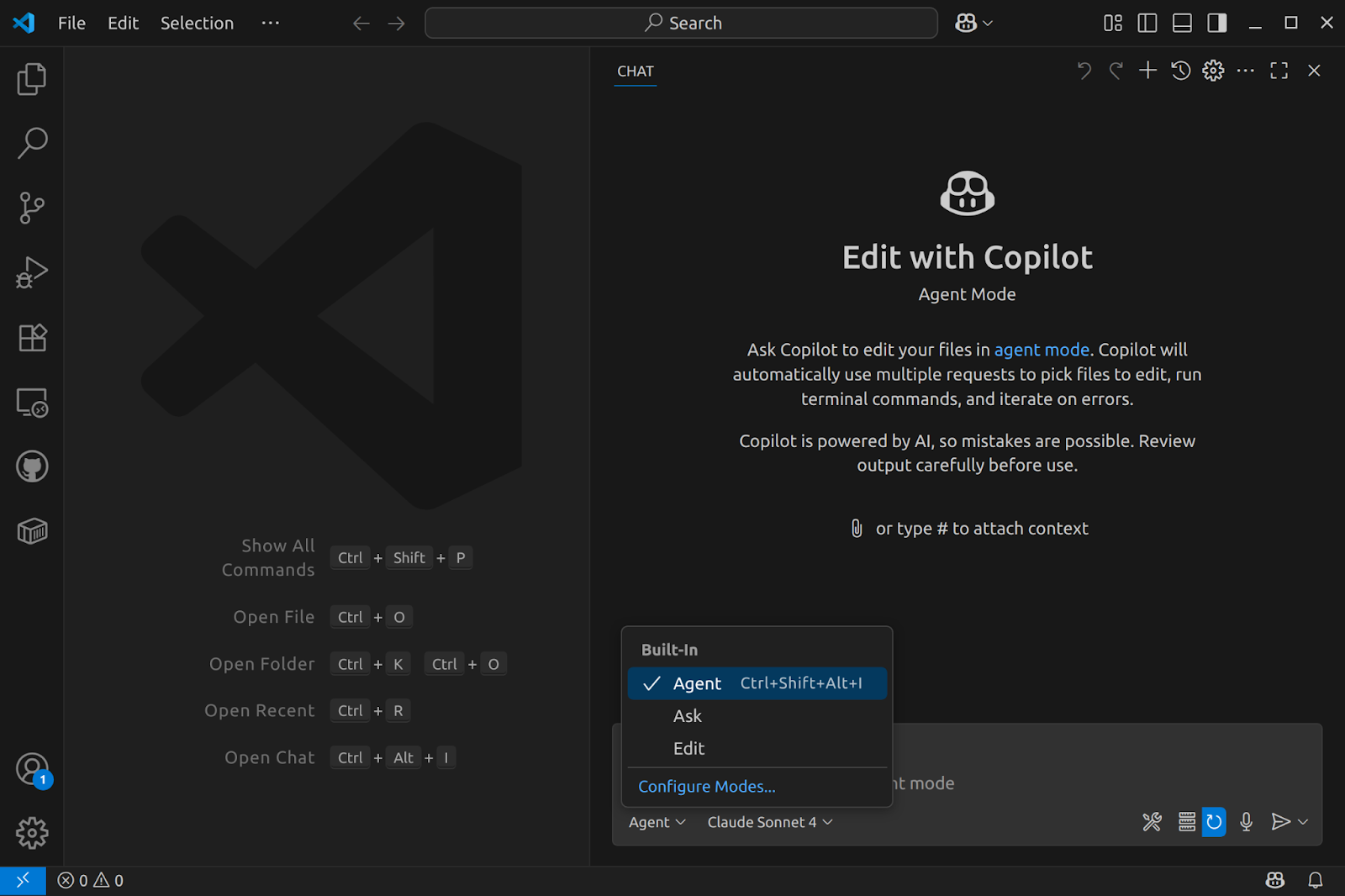Click the Open Recent label
Viewport: 1345px width, 896px height.
coord(260,710)
